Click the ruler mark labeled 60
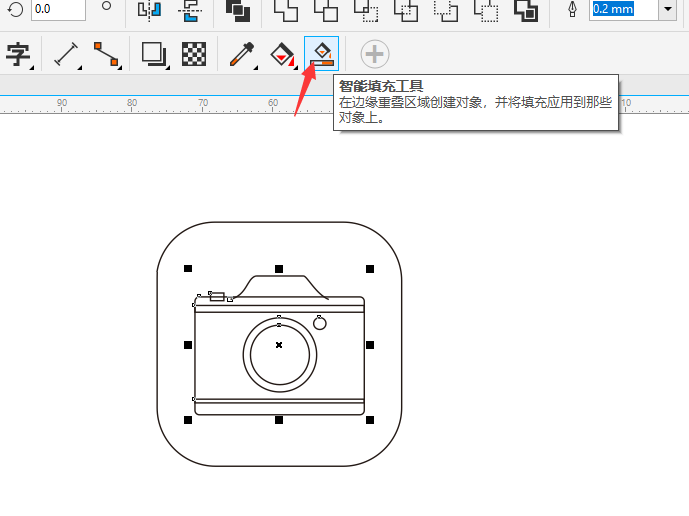This screenshot has width=689, height=516. coord(273,102)
